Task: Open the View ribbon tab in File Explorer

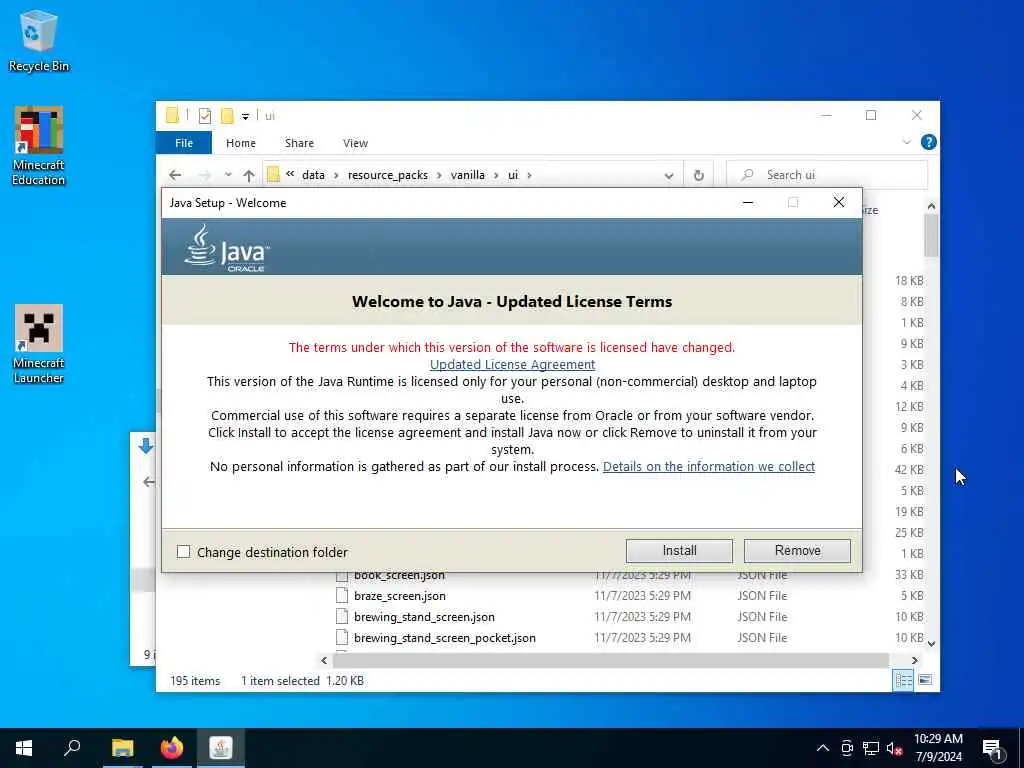Action: tap(355, 143)
